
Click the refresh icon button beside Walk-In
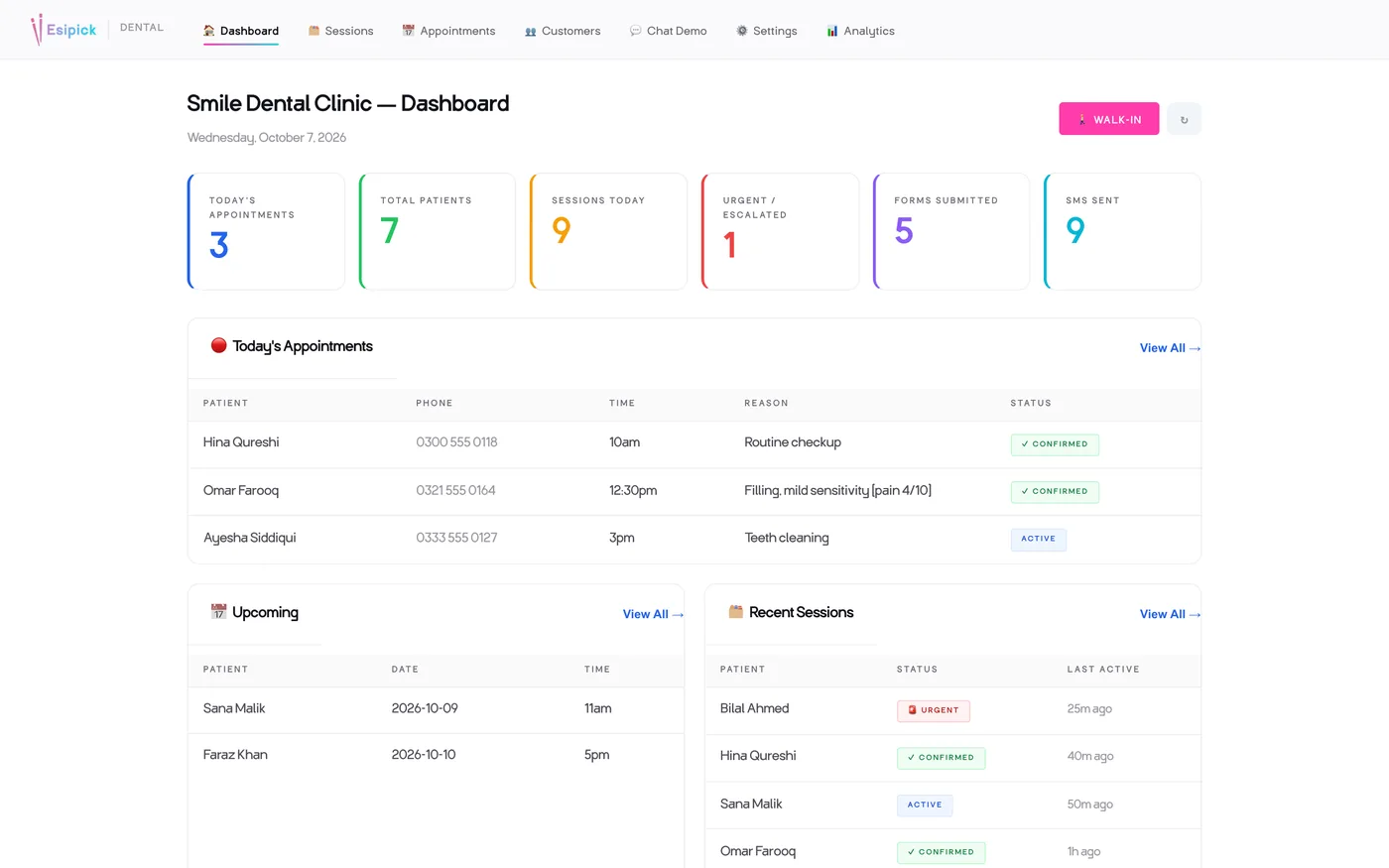point(1184,119)
